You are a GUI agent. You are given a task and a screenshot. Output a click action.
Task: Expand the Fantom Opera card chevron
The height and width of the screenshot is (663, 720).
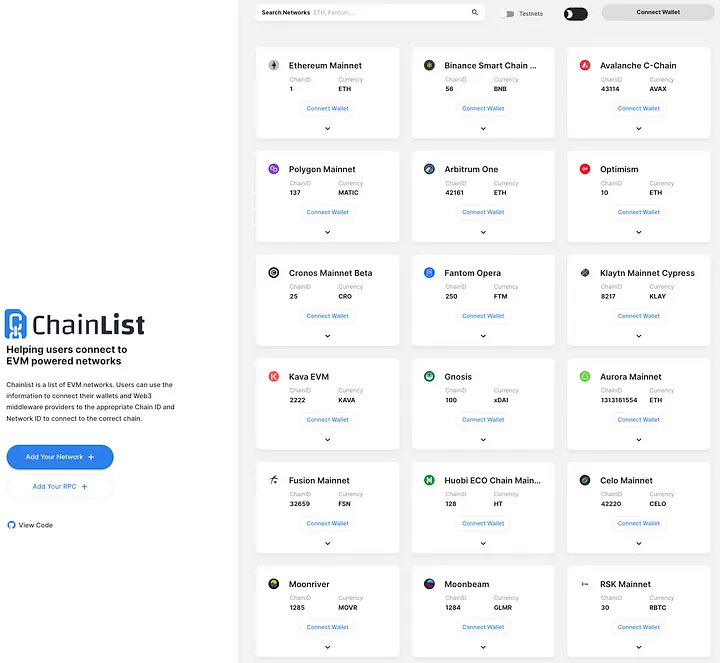pyautogui.click(x=483, y=336)
